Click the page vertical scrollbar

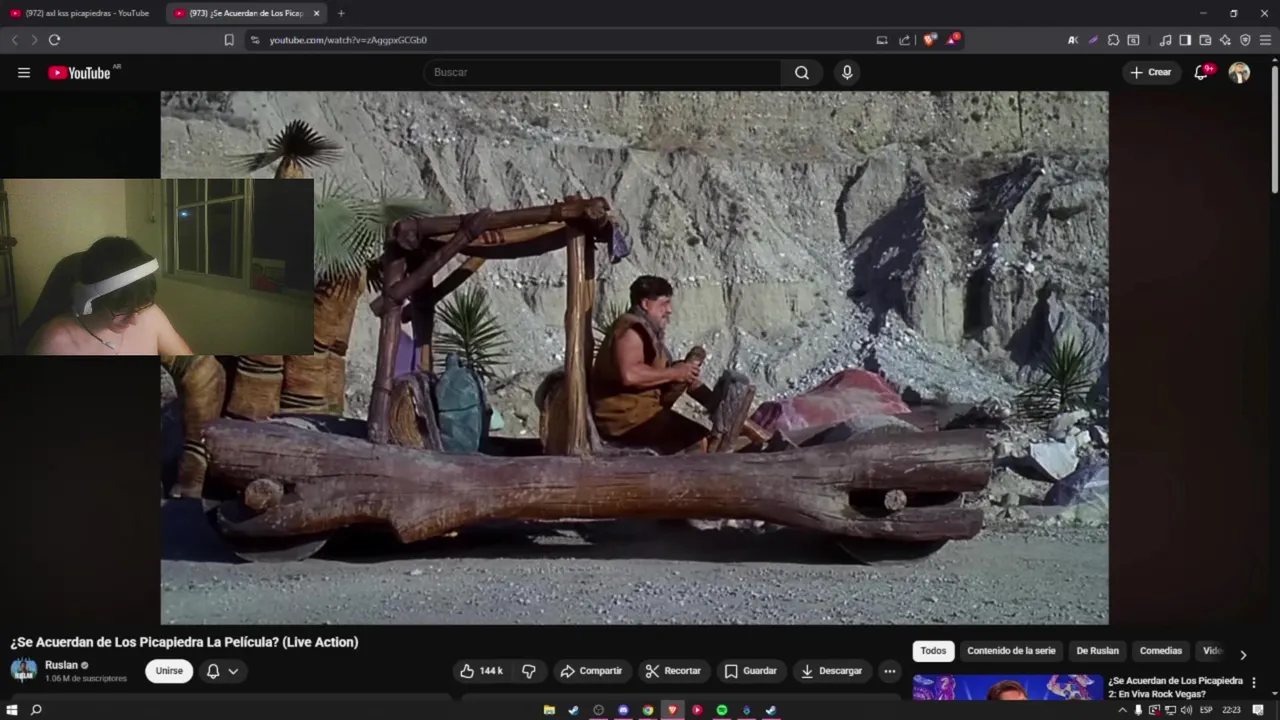1274,128
